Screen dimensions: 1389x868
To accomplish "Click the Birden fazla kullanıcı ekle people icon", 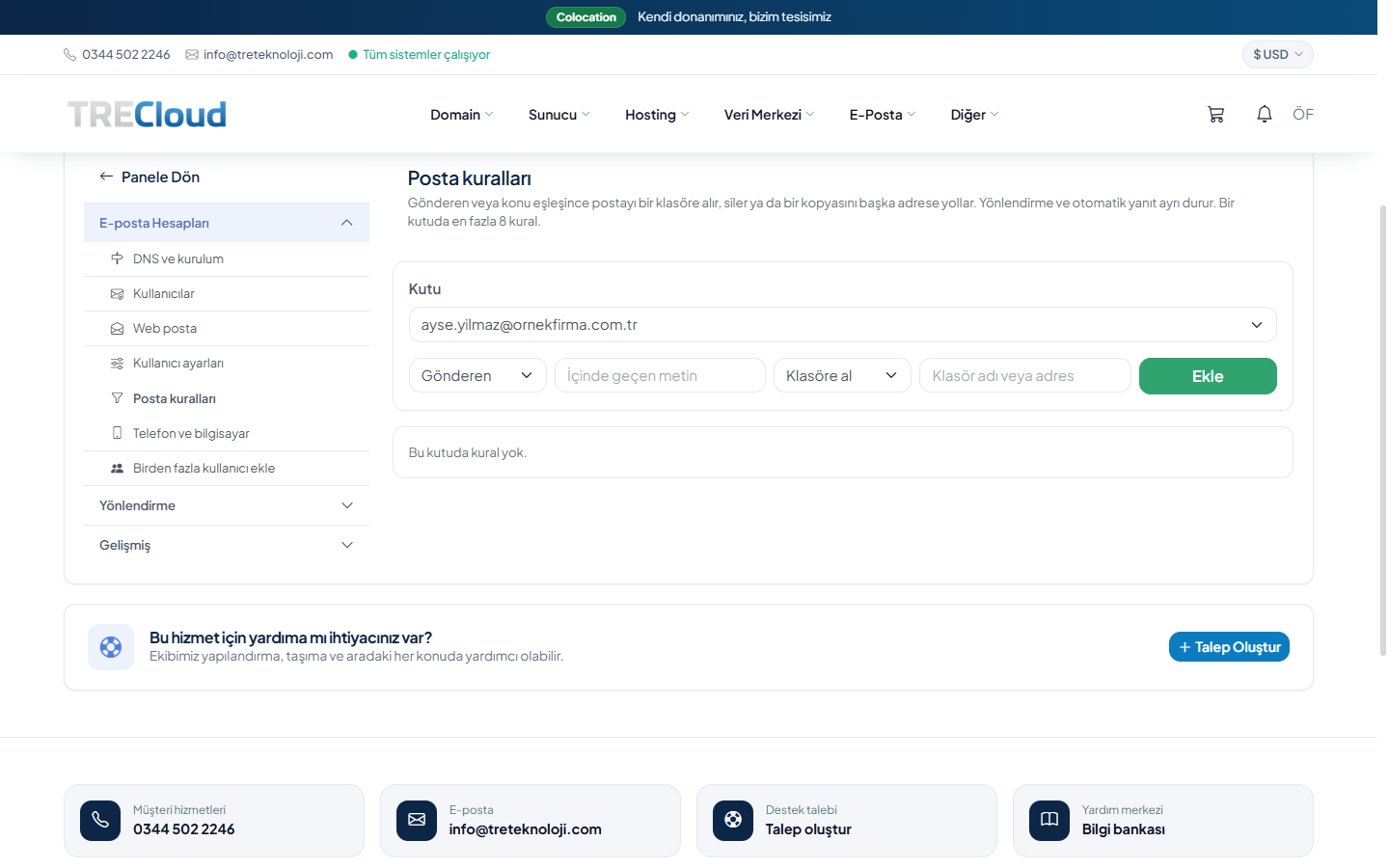I will pos(117,468).
